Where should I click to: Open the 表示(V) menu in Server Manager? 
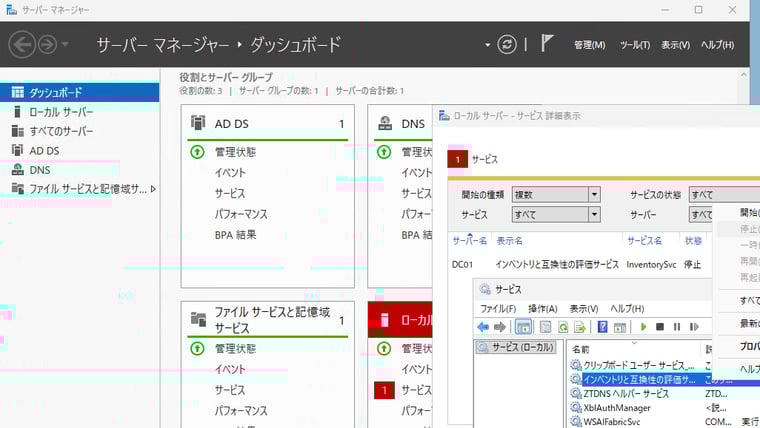click(675, 45)
